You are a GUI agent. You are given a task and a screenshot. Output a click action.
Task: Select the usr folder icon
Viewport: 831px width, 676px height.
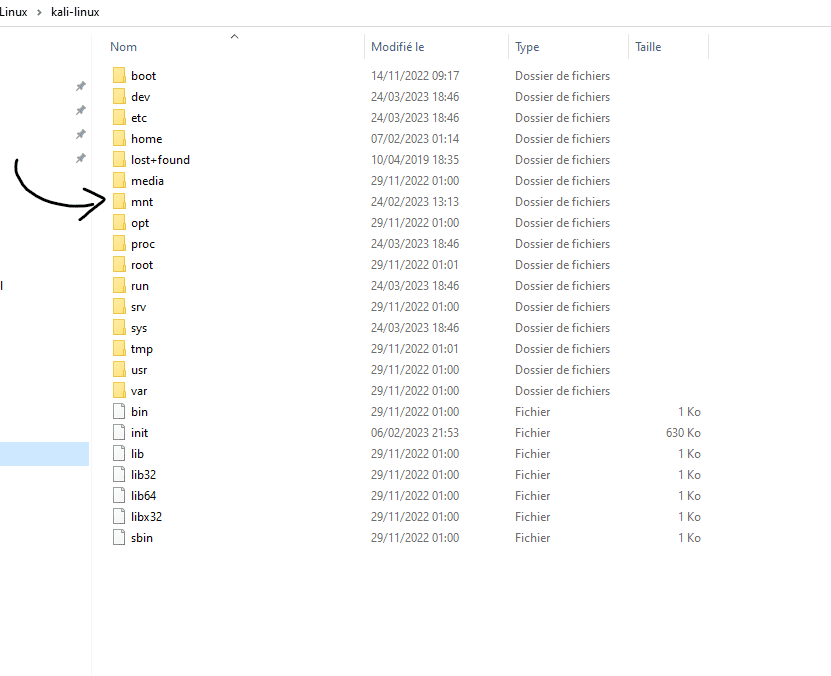119,370
